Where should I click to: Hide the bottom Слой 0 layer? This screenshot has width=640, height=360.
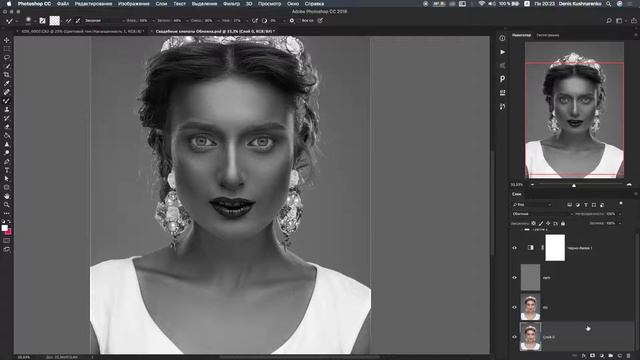coord(514,337)
